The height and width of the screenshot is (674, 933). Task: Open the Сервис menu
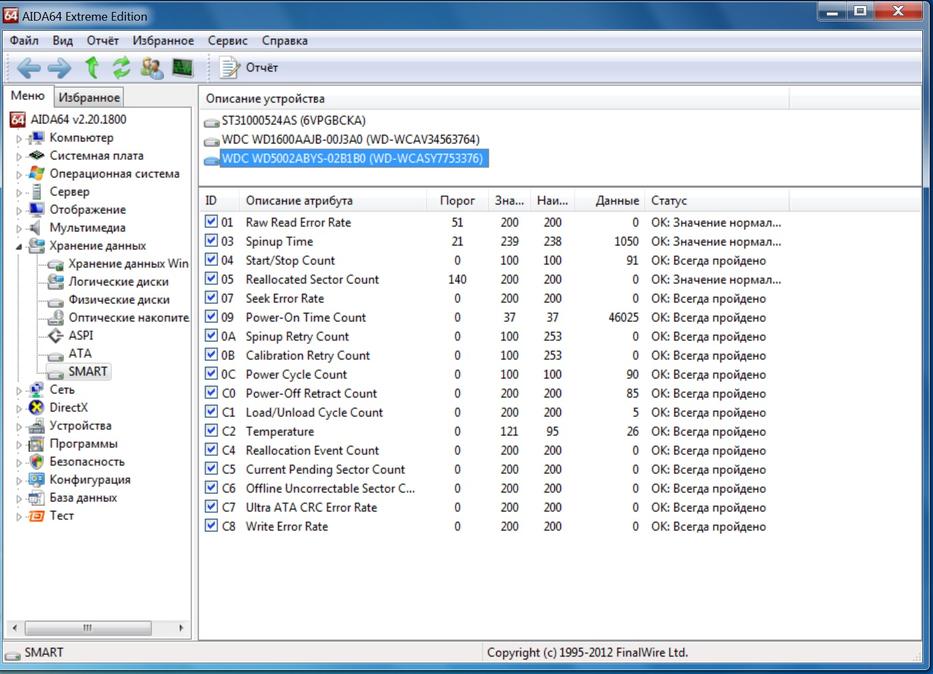click(x=227, y=40)
